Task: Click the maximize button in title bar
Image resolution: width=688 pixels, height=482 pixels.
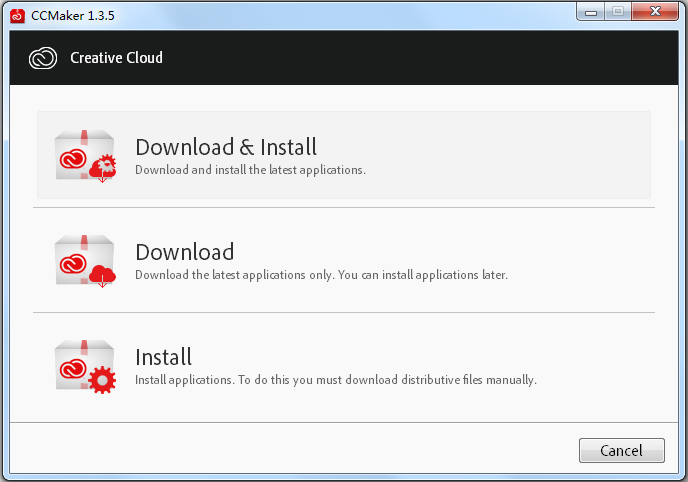Action: click(x=617, y=11)
